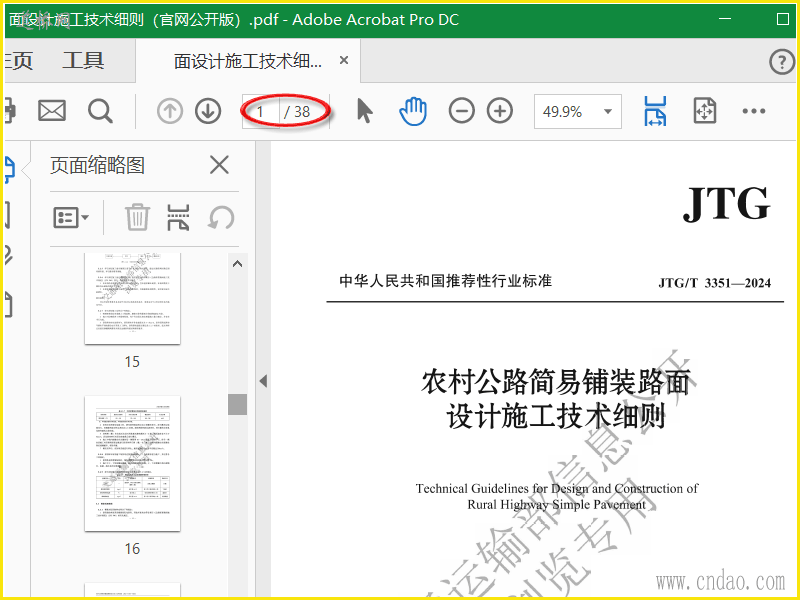This screenshot has width=800, height=600.
Task: Select the 面设计施工技术细... document tab
Action: (x=248, y=61)
